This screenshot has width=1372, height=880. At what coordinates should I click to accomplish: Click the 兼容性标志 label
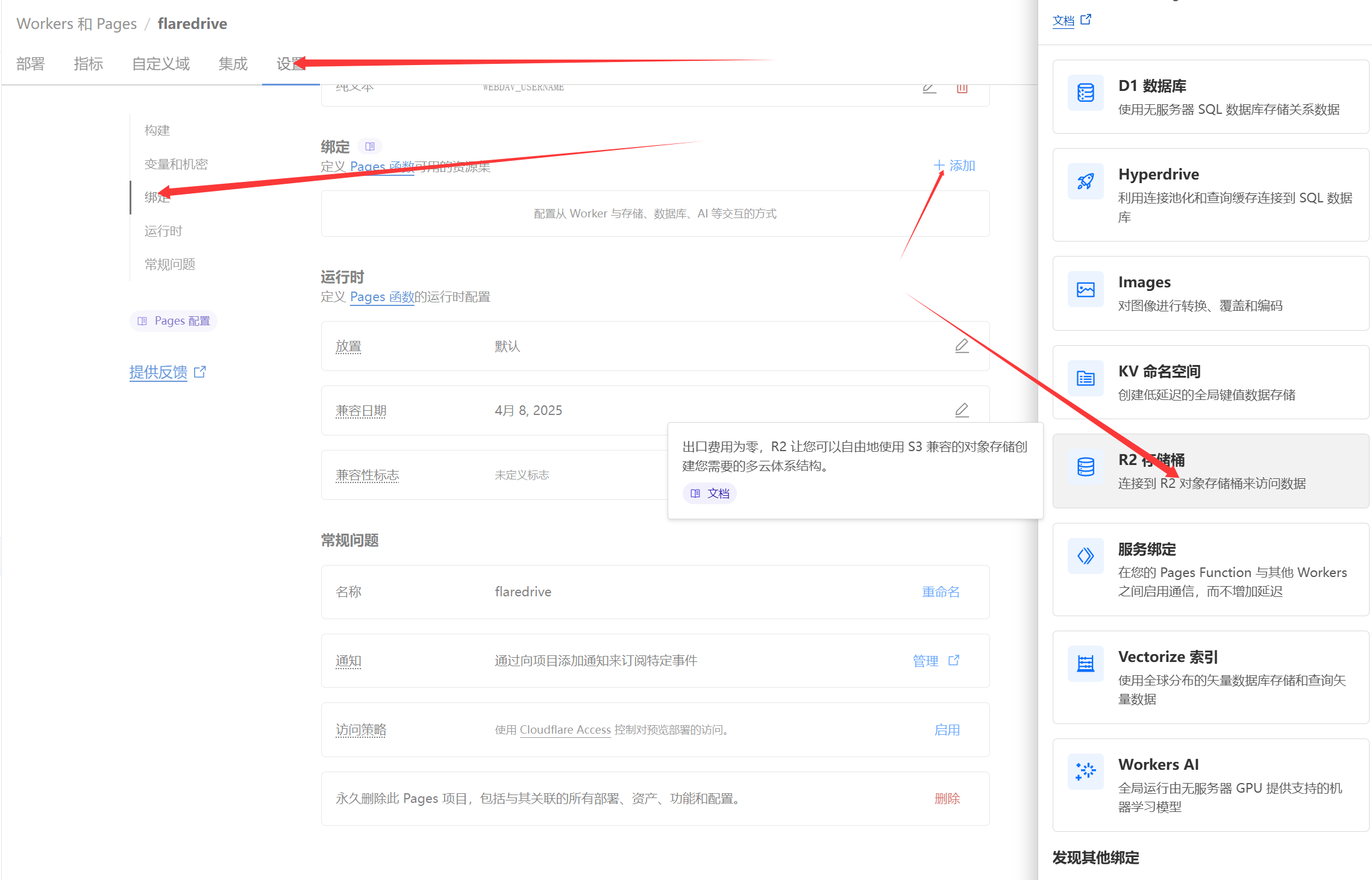368,476
